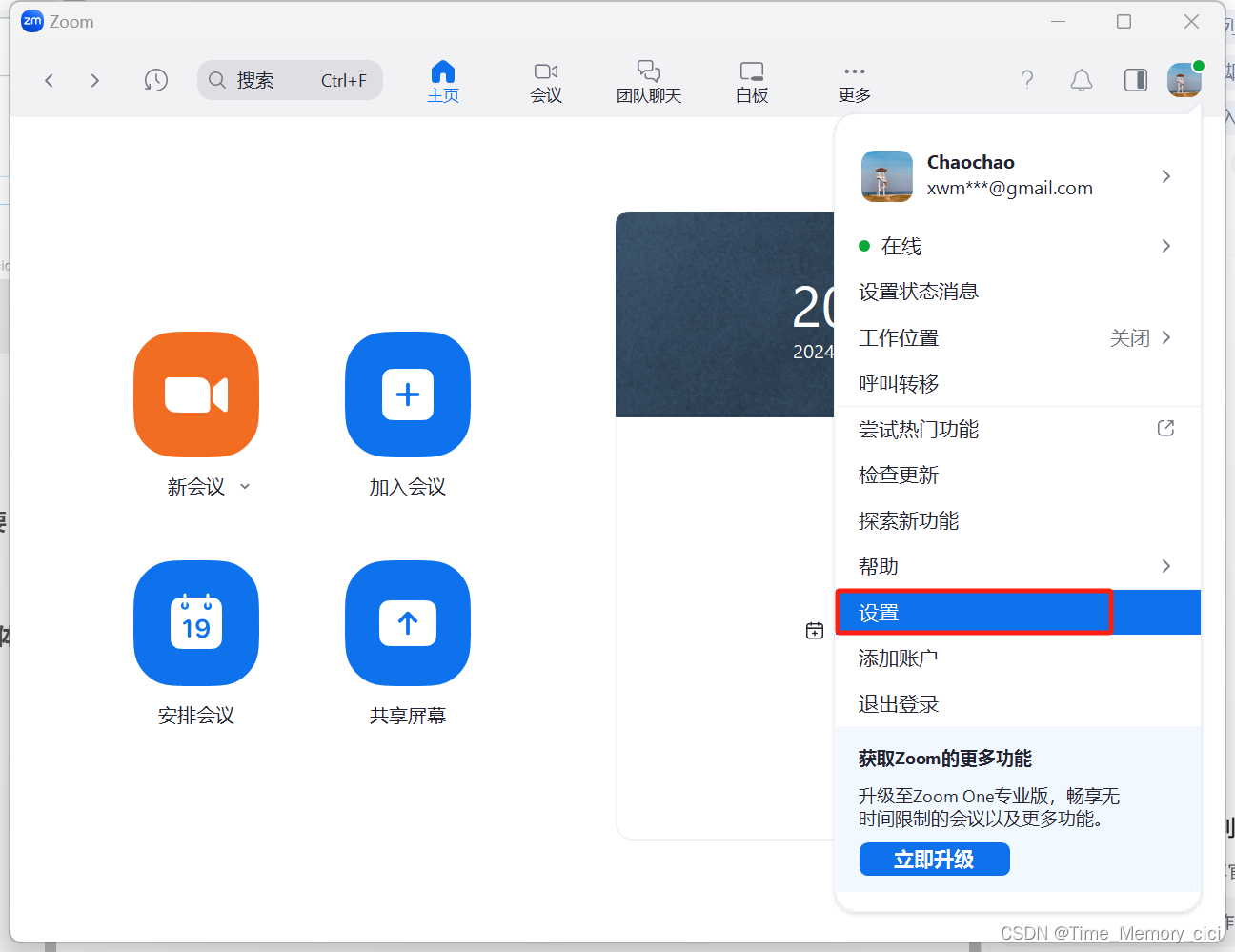Click the 共享屏幕 upload arrow icon

point(408,623)
